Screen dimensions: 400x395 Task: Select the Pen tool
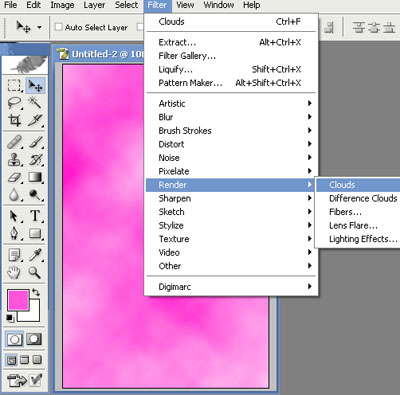(x=14, y=233)
